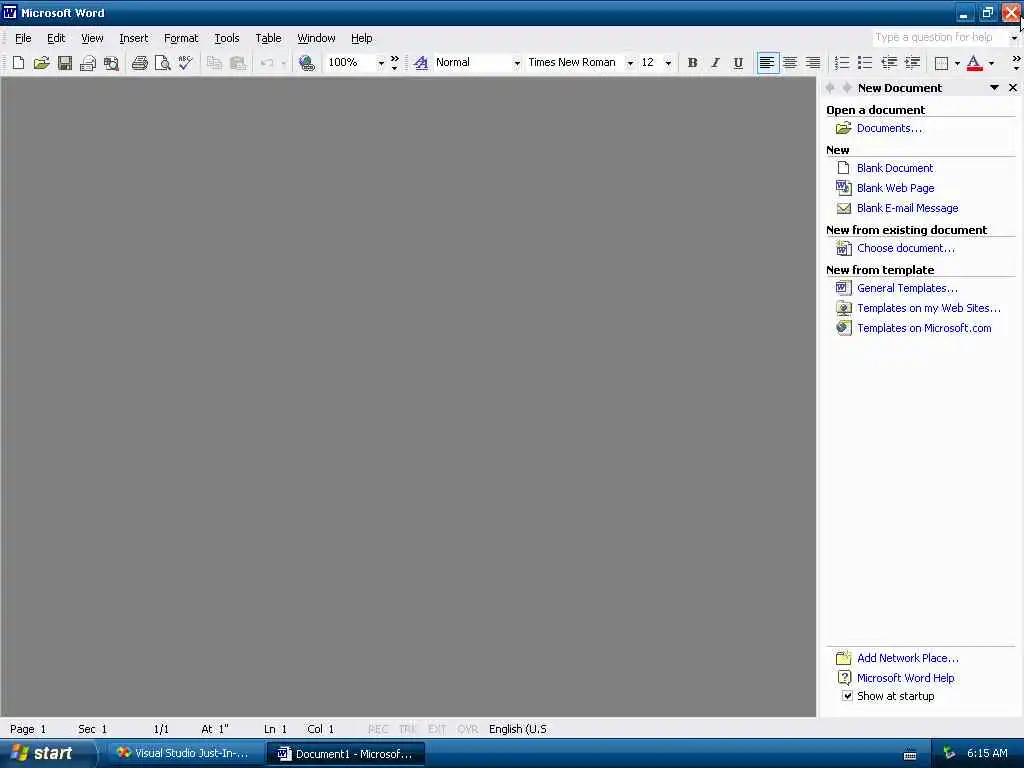The image size is (1024, 768).
Task: Open the Edit menu
Action: (x=56, y=38)
